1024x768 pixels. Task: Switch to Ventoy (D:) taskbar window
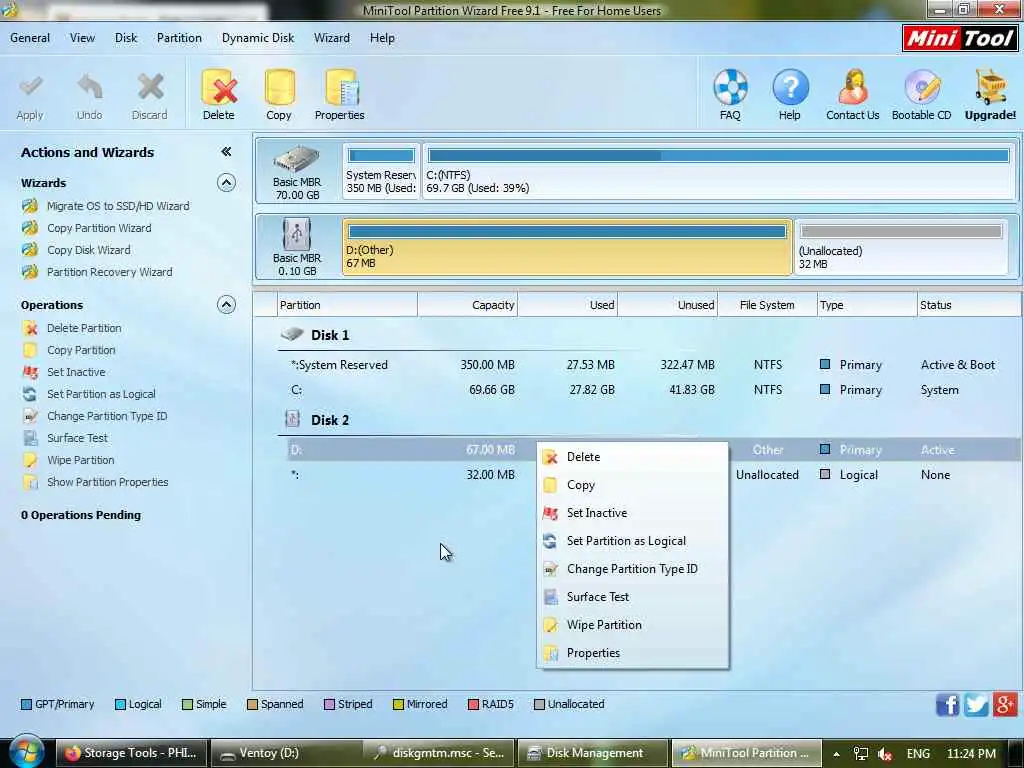pos(286,753)
